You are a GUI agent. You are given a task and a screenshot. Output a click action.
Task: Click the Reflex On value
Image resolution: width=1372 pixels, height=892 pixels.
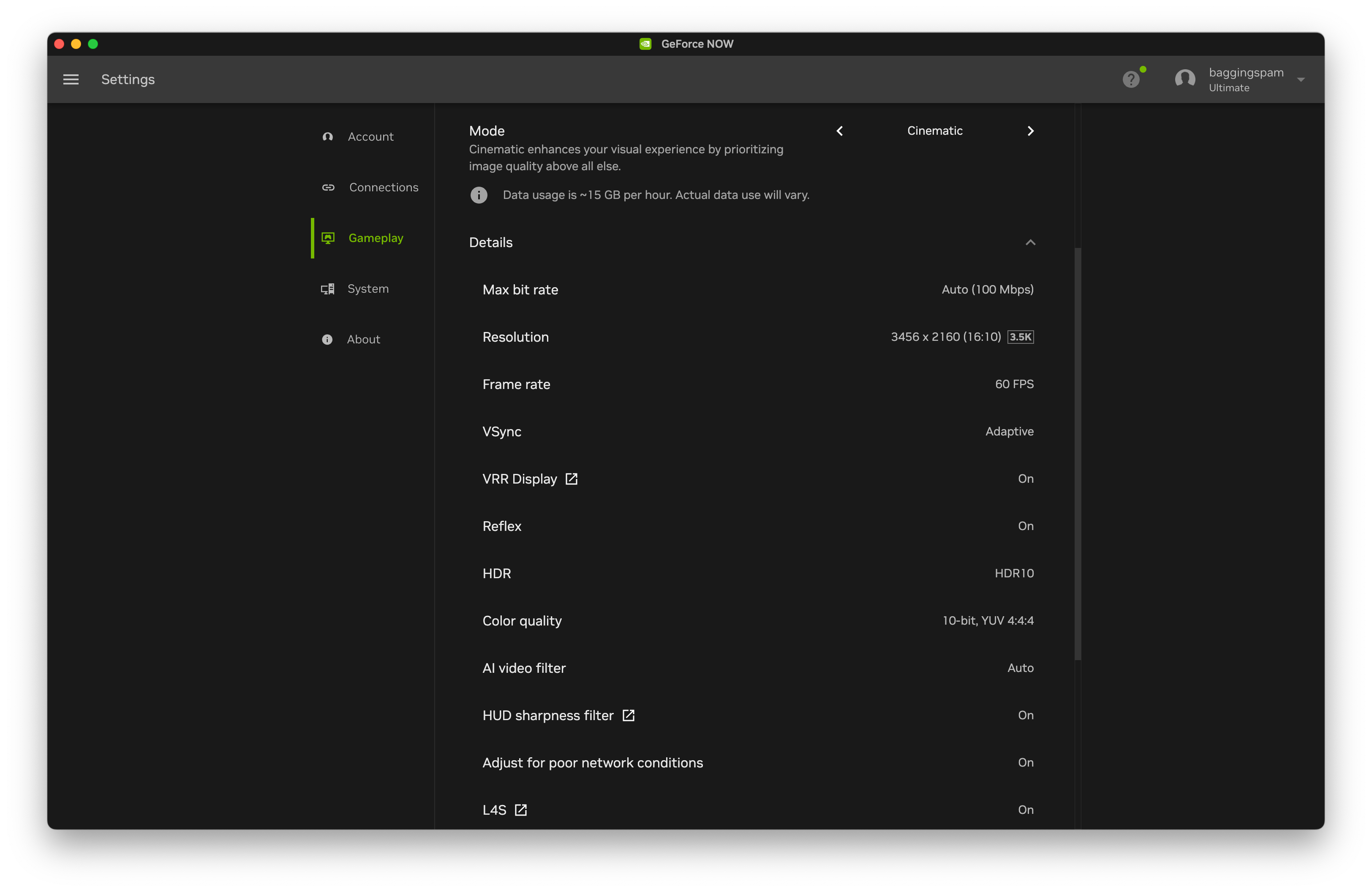coord(1025,526)
